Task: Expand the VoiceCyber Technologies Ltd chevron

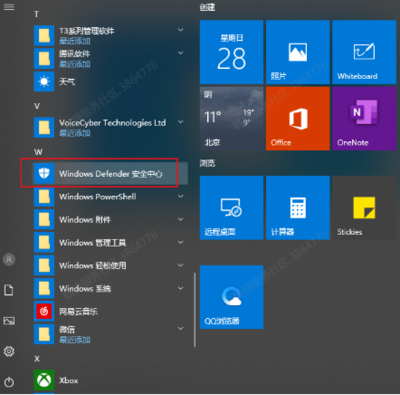Action: coord(180,122)
